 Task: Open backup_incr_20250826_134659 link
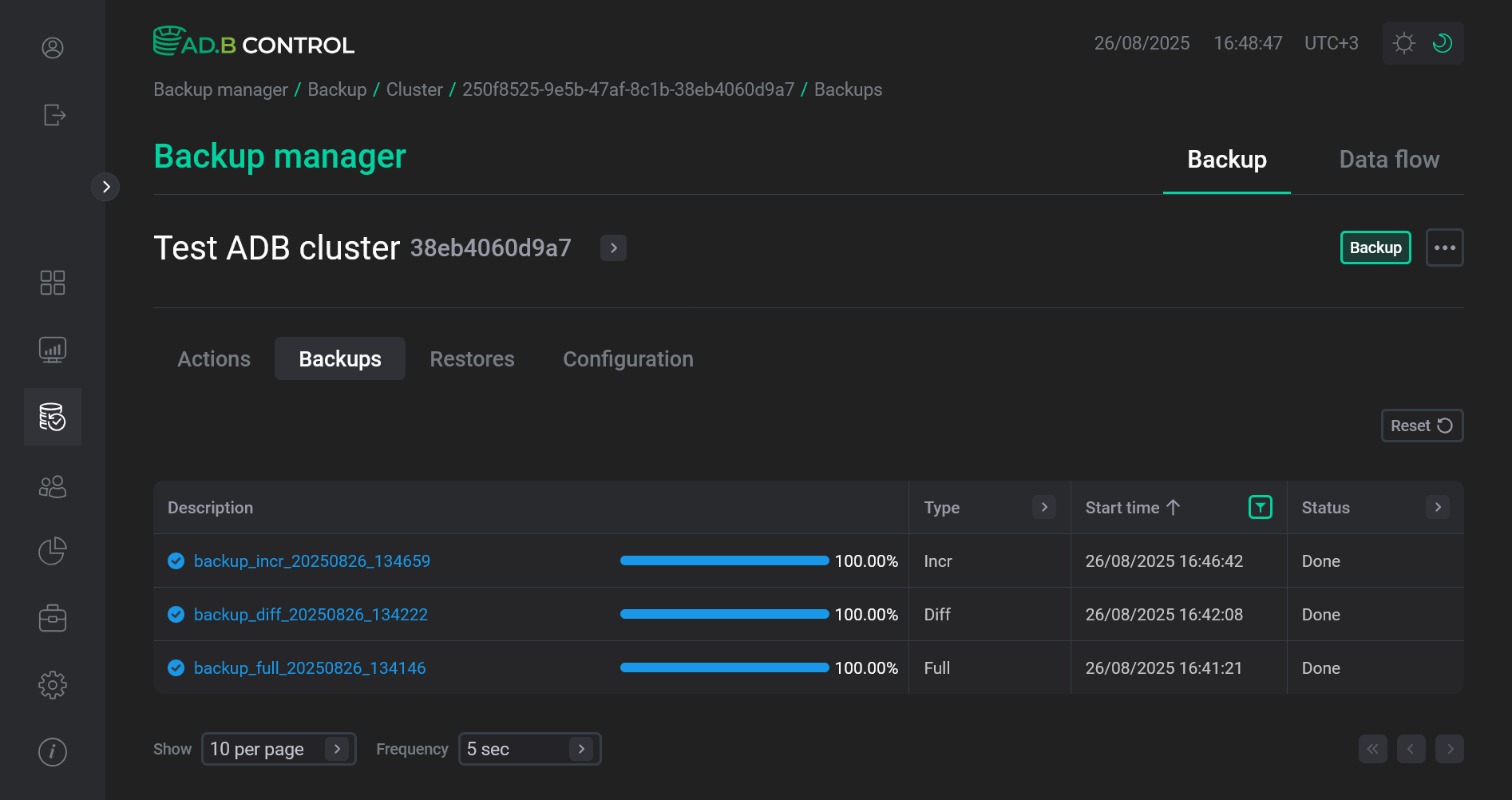point(311,561)
